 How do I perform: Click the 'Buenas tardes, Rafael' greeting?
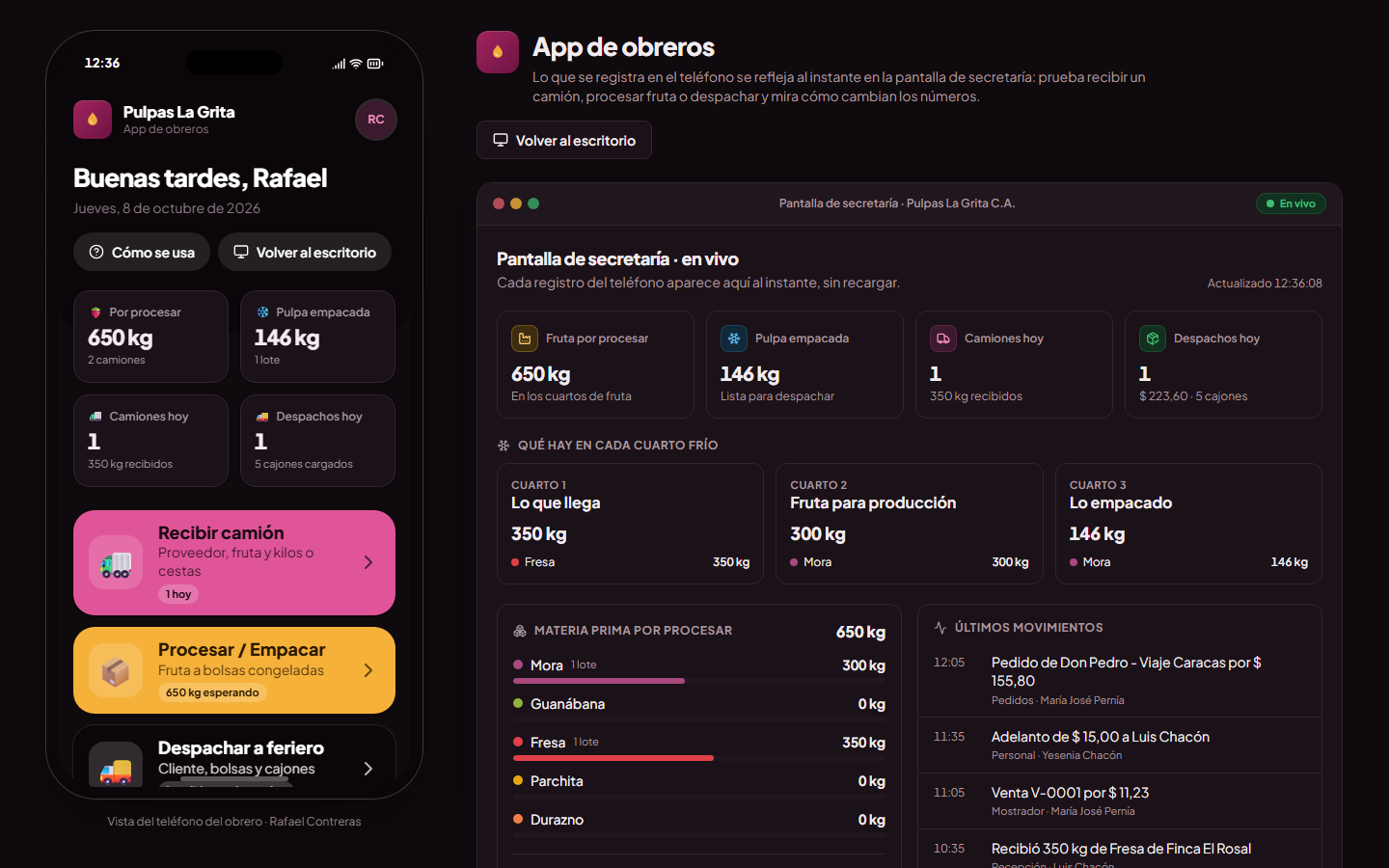pos(201,178)
